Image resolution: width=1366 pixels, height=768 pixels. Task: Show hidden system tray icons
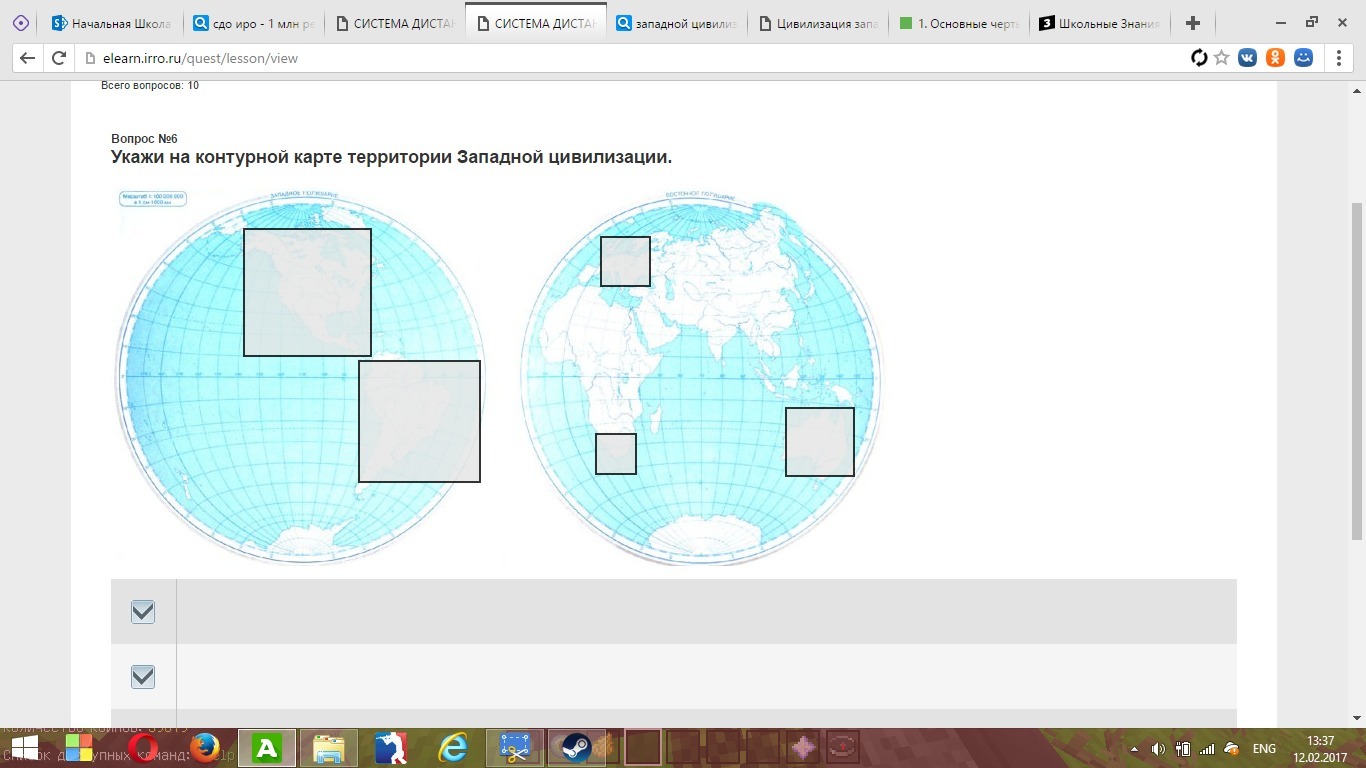1134,749
